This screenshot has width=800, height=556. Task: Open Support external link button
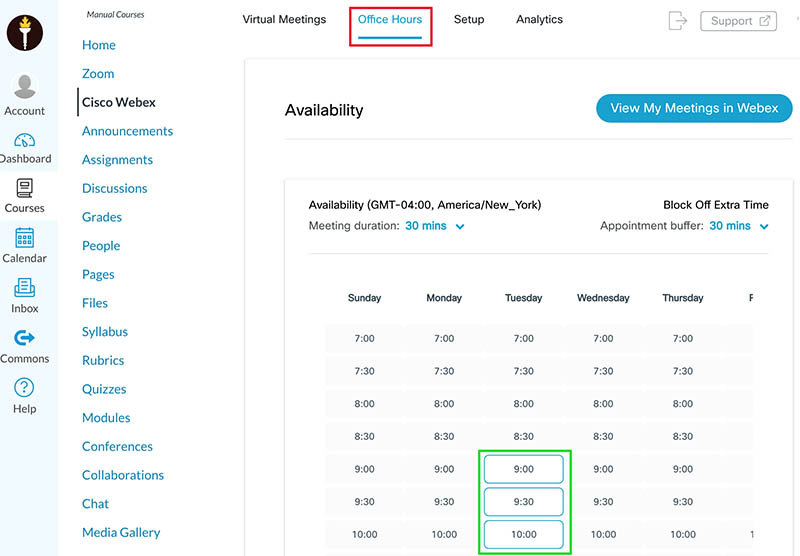tap(738, 21)
